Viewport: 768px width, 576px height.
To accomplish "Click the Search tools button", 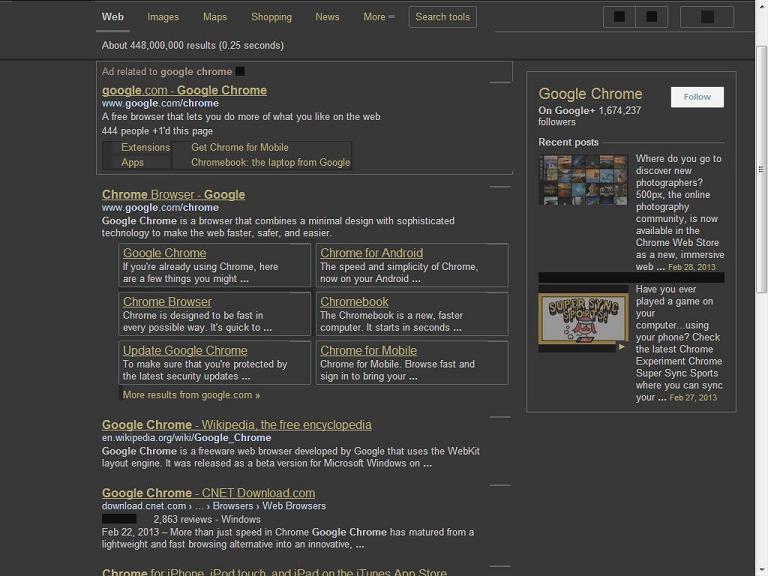I will click(x=443, y=17).
